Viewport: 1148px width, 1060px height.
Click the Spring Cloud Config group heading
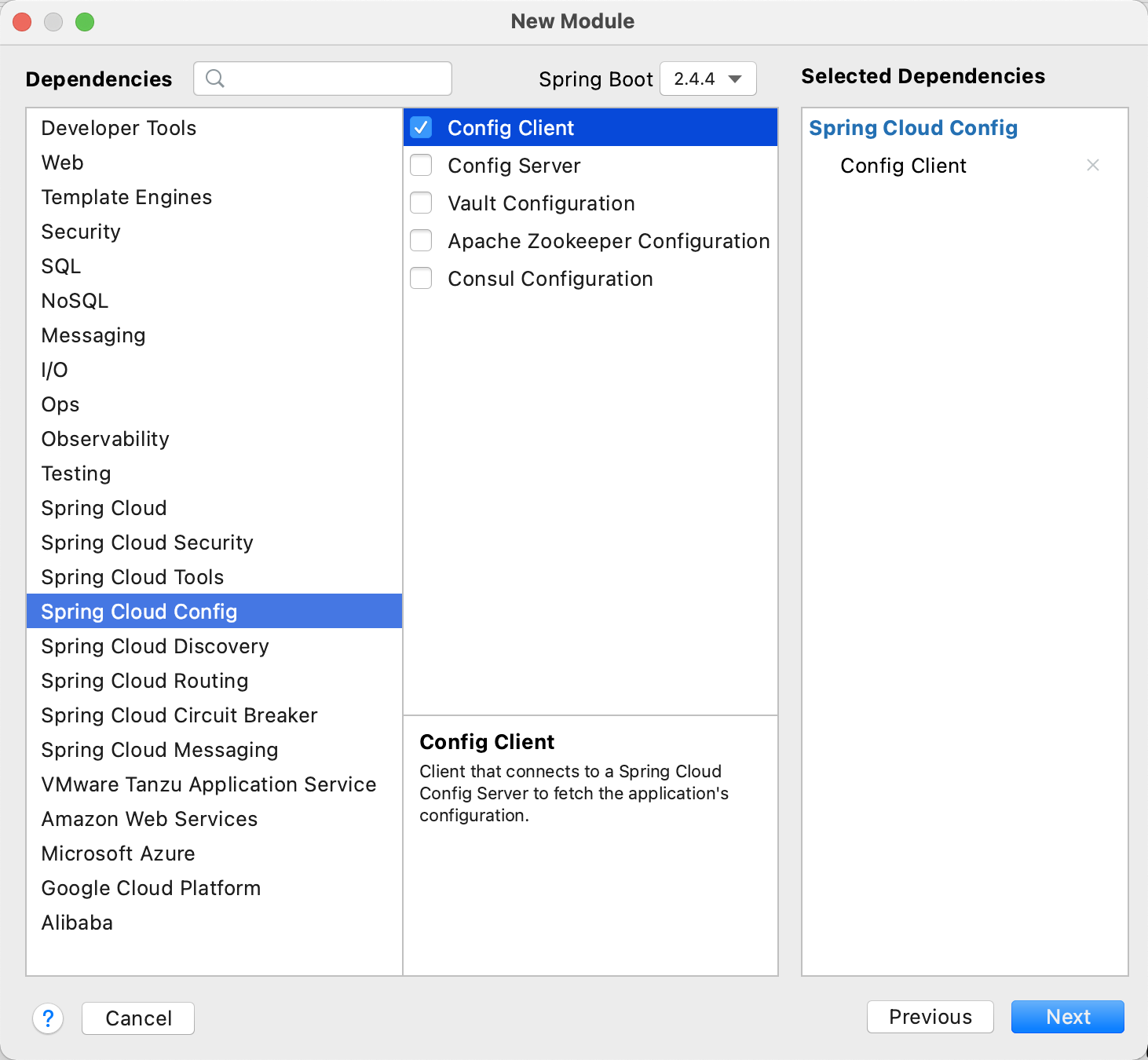913,128
